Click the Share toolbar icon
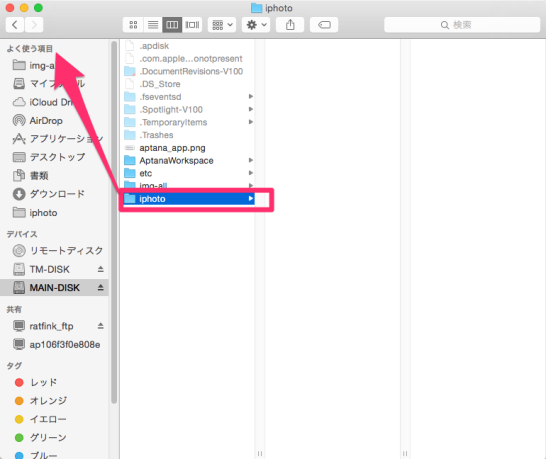546x459 pixels. (x=290, y=25)
